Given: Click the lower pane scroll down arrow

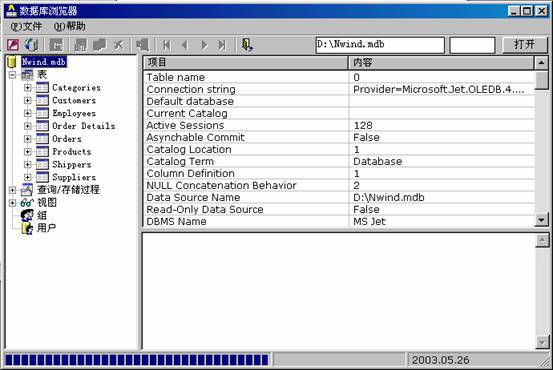Looking at the screenshot, I should (542, 342).
